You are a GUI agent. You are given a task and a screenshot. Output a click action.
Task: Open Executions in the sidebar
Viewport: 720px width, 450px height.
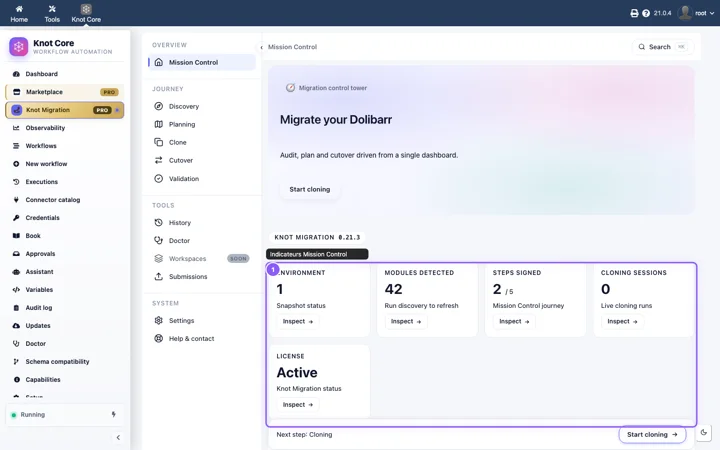[x=65, y=182]
